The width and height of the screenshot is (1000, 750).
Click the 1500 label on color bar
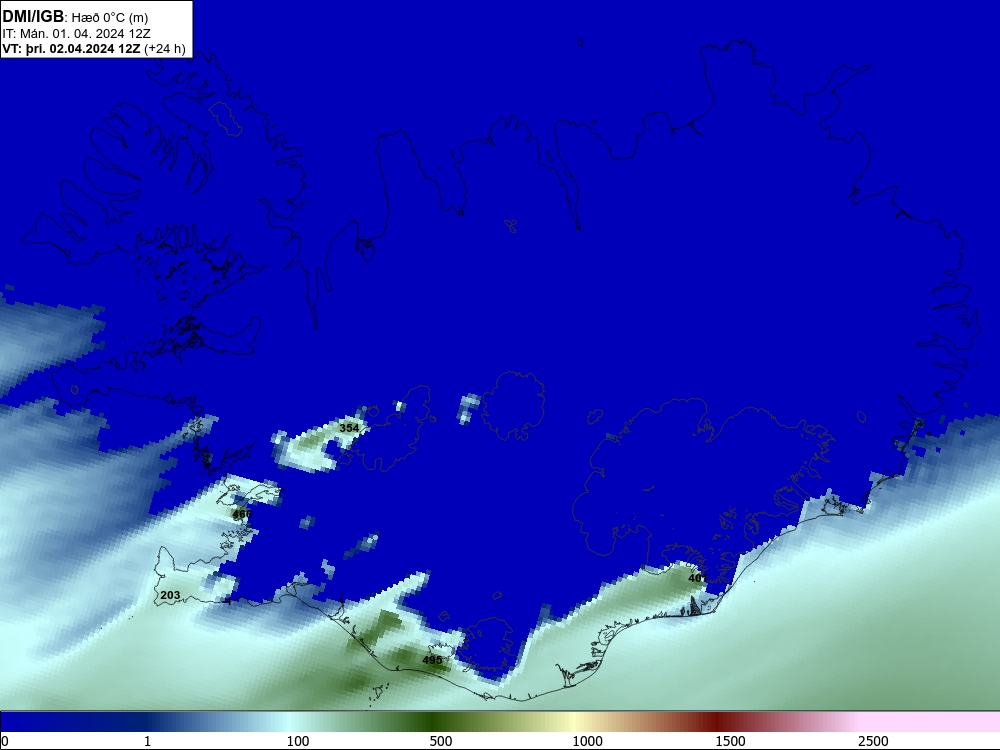point(730,741)
